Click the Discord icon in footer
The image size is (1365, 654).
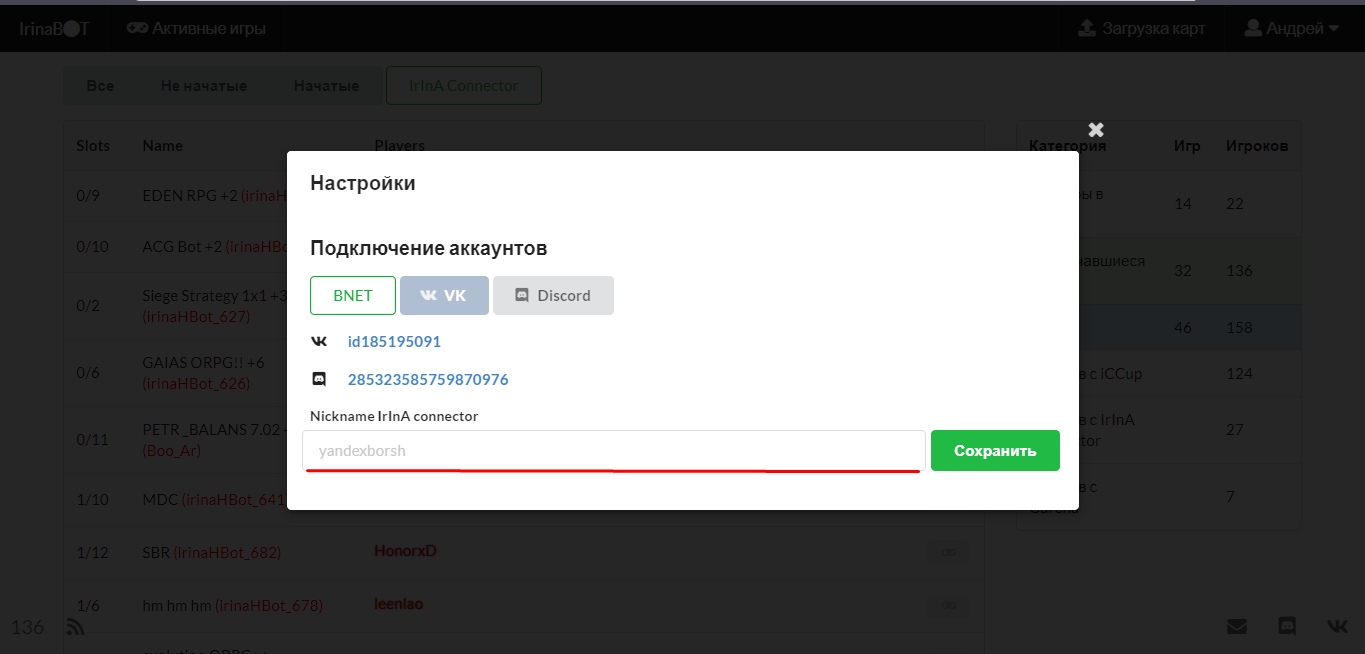1287,626
